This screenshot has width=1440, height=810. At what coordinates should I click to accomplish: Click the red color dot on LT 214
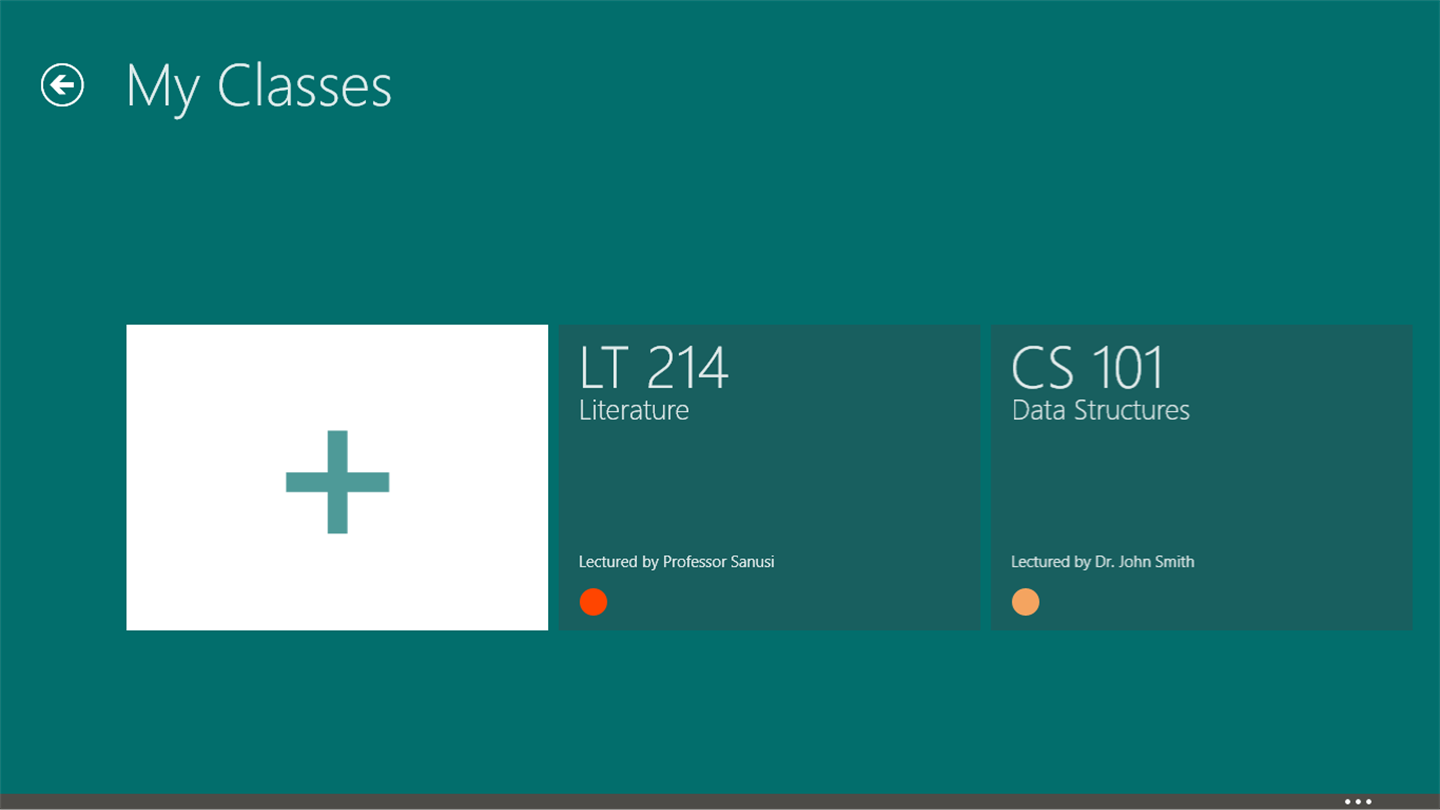point(593,602)
